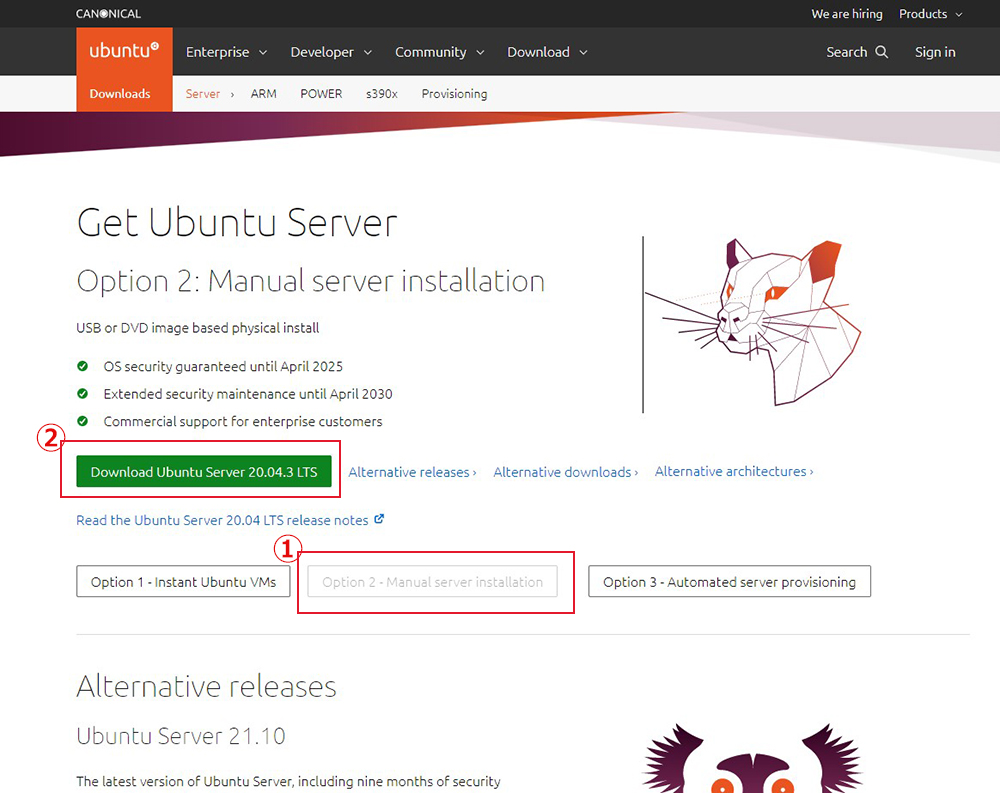This screenshot has height=793, width=1000.
Task: Open the Canonical logo link
Action: [x=108, y=13]
